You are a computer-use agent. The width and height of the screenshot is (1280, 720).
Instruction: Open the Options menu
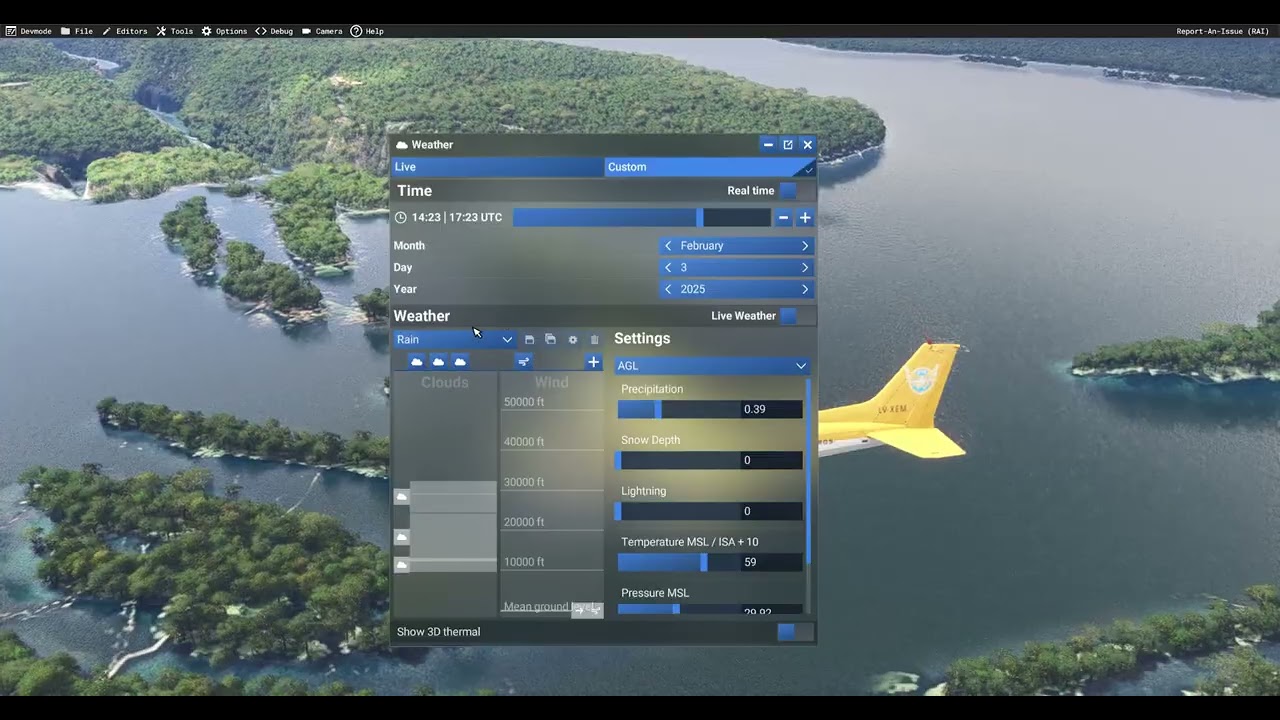224,31
